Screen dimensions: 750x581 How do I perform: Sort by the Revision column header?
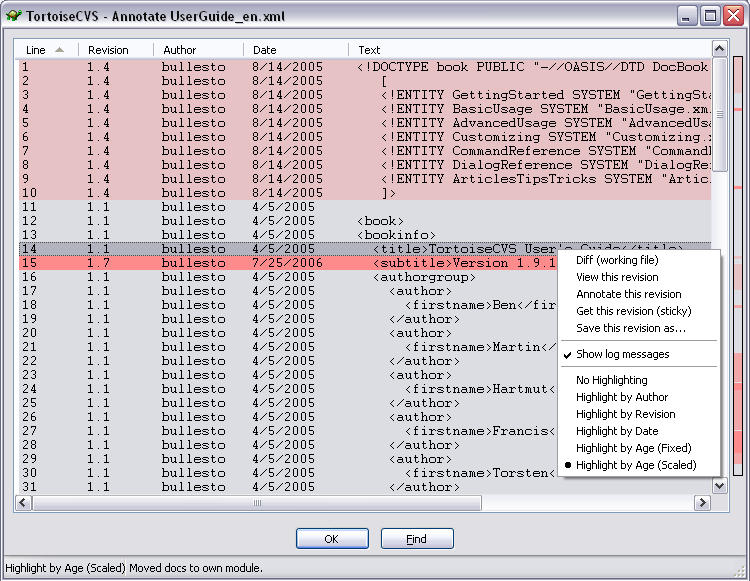point(115,50)
